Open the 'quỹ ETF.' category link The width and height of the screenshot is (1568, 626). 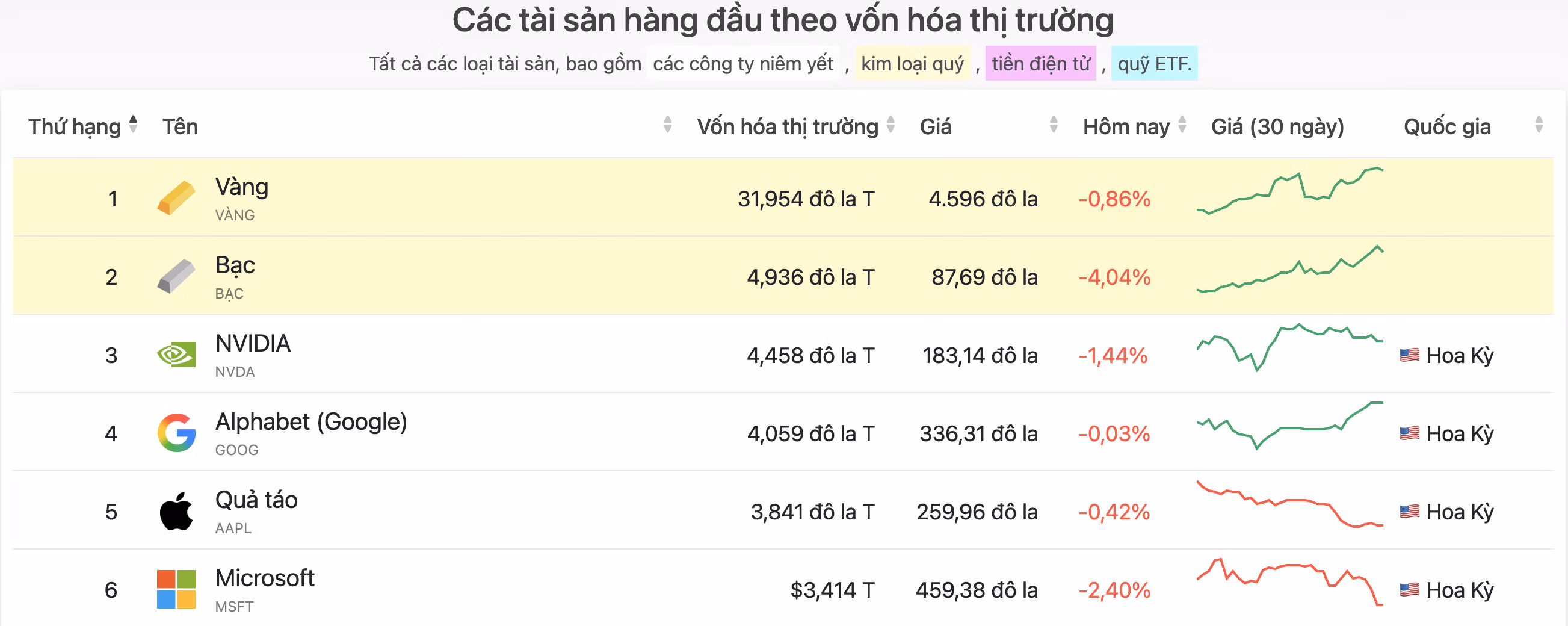[1154, 63]
